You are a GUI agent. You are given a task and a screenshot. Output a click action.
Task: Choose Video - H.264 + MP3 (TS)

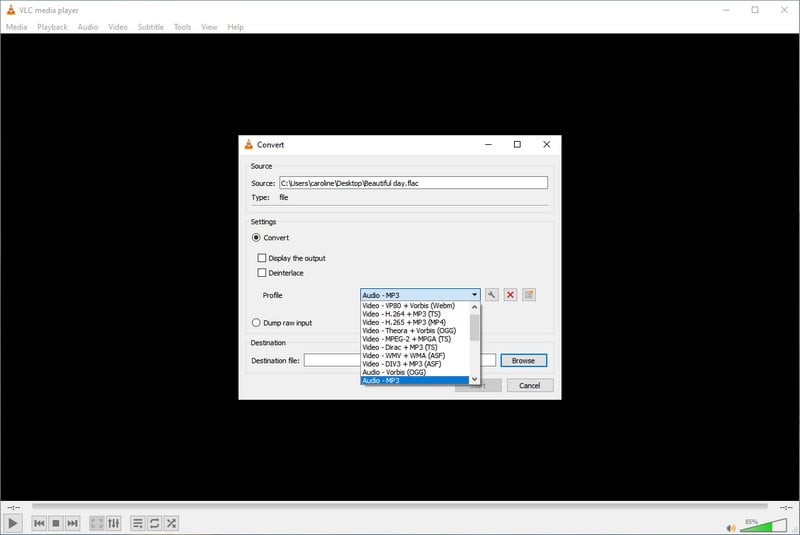401,314
